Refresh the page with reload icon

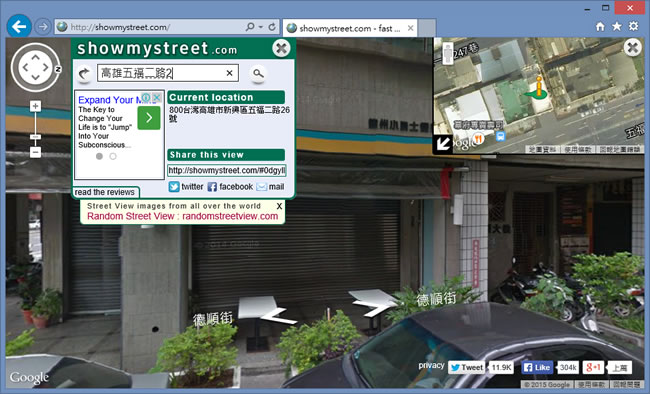[272, 27]
